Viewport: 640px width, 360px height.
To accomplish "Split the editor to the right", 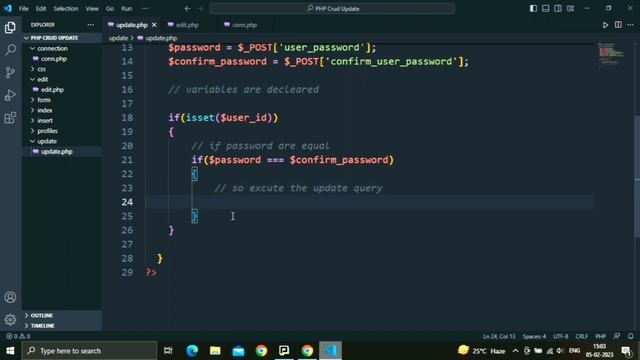I will click(x=618, y=25).
